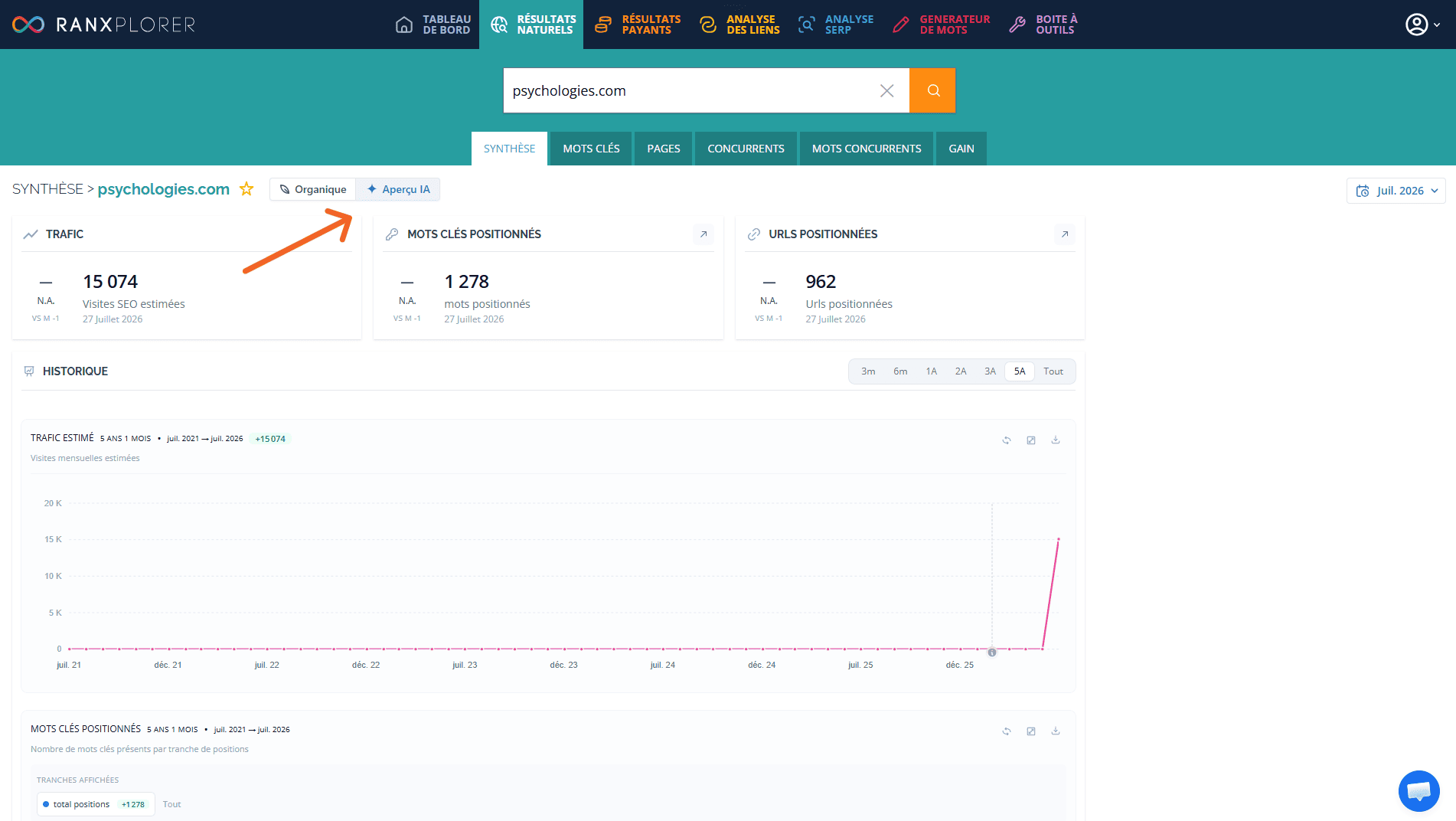Image resolution: width=1456 pixels, height=821 pixels.
Task: Open Générateur de mots tool
Action: point(941,25)
